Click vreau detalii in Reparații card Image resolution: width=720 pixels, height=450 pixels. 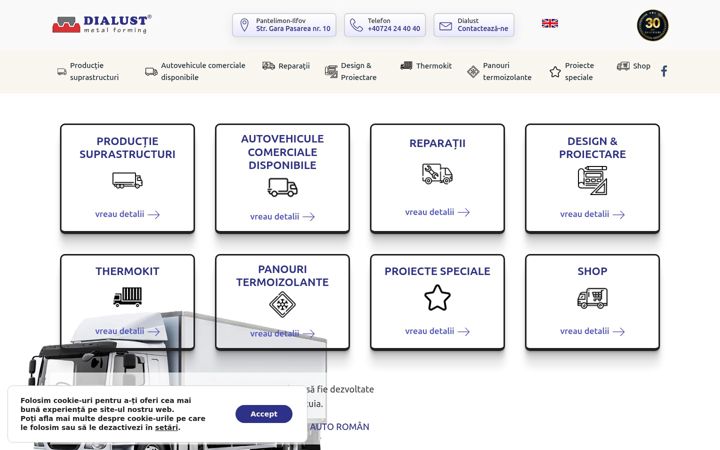click(x=437, y=212)
